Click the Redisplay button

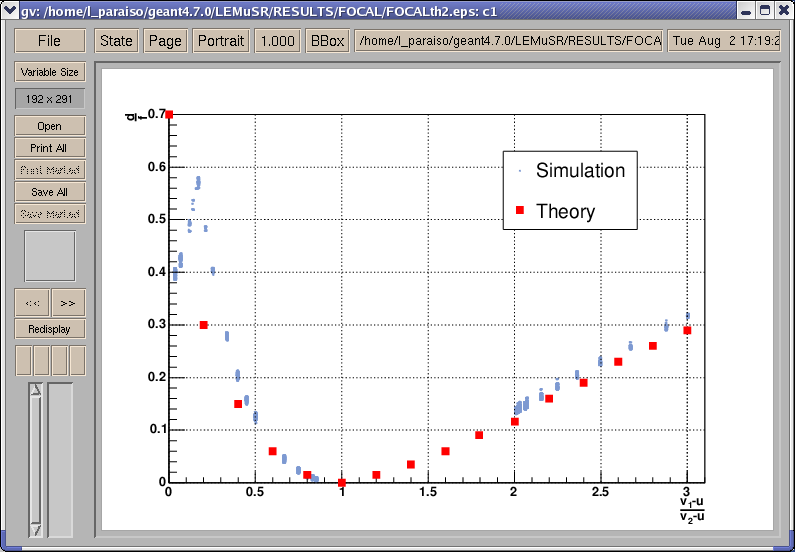point(49,328)
